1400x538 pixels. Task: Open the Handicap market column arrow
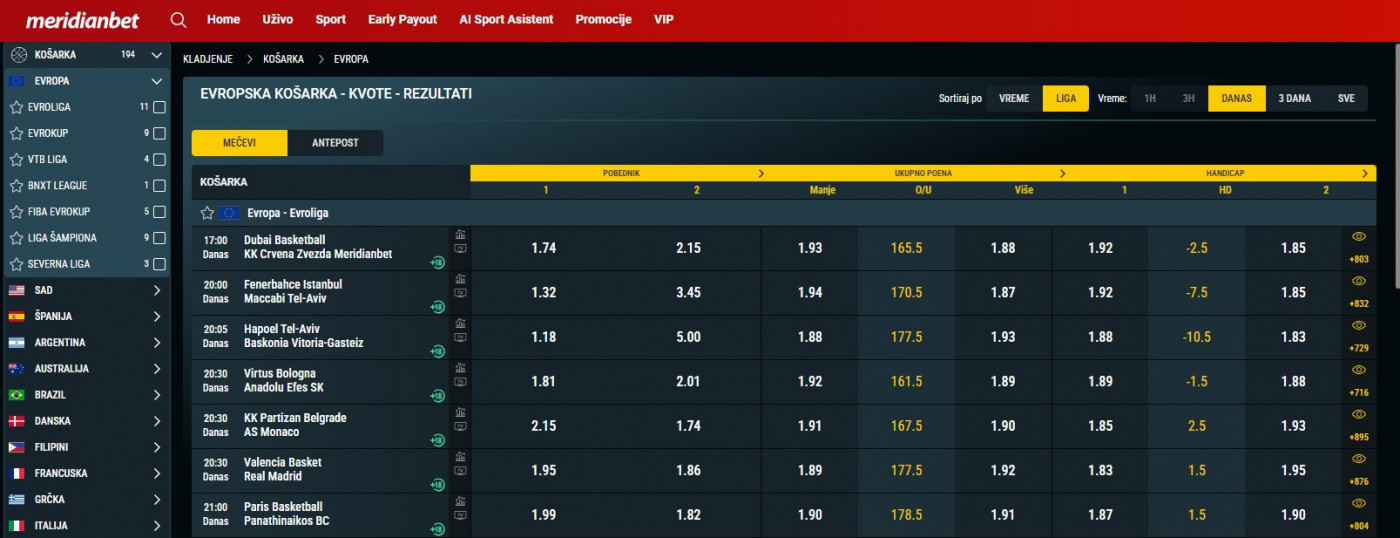tap(1365, 173)
